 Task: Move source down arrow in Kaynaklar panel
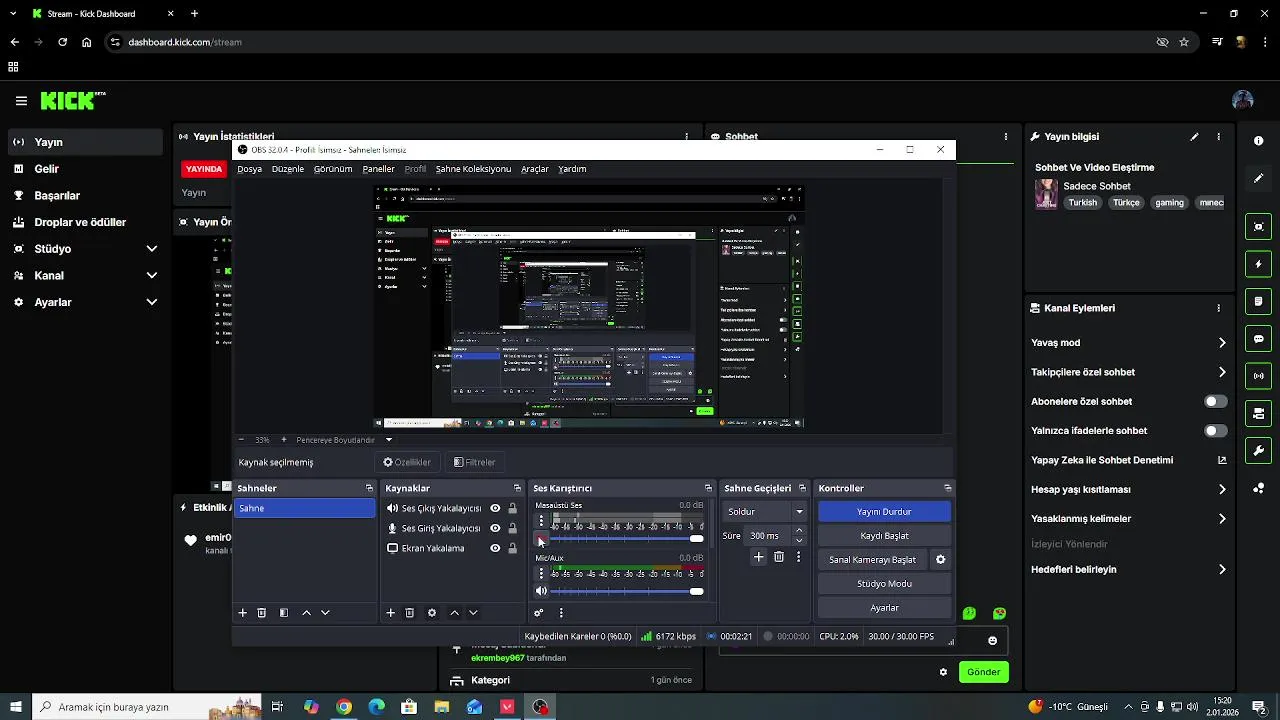473,613
